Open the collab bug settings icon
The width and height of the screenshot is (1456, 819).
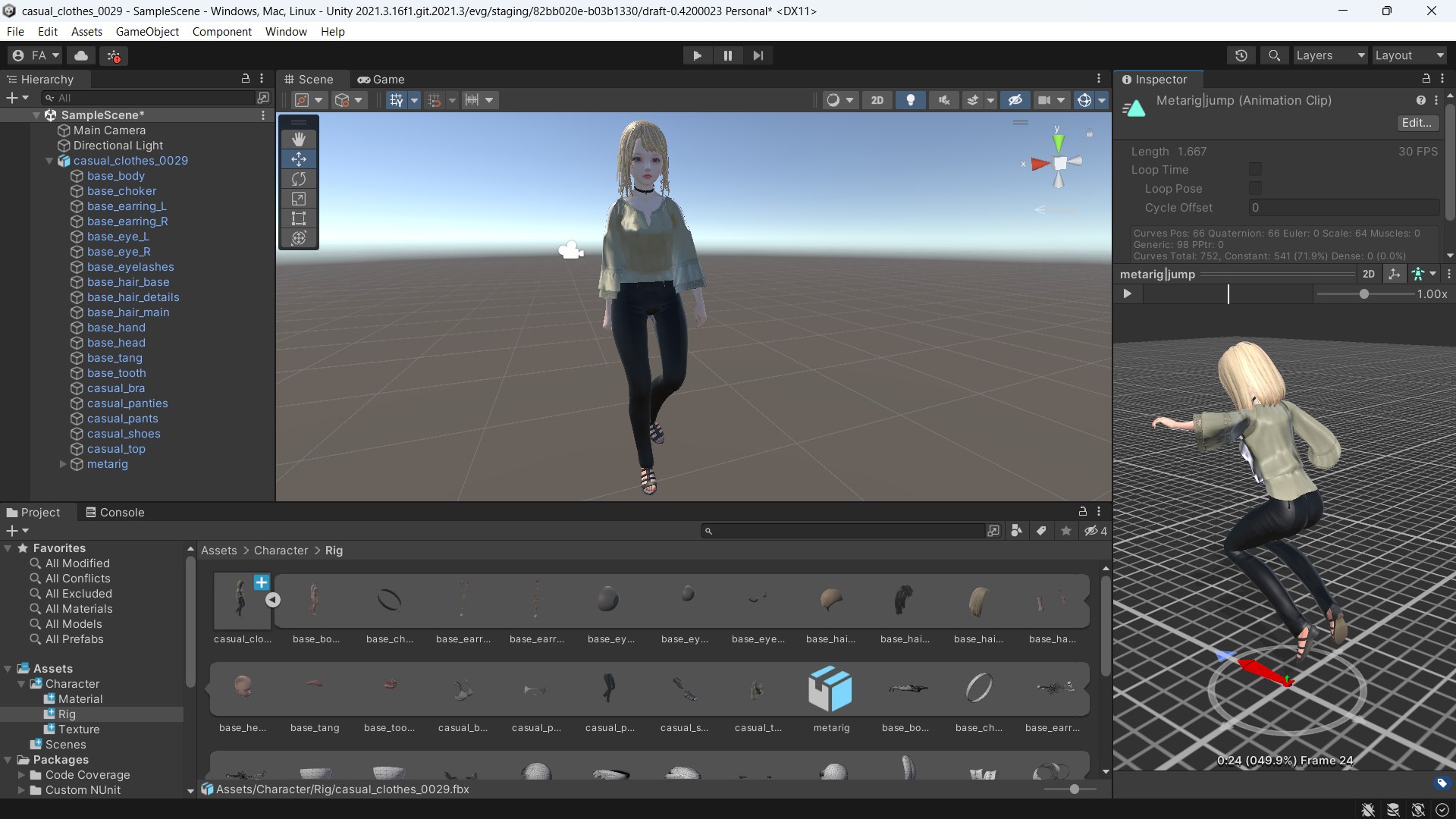click(114, 55)
